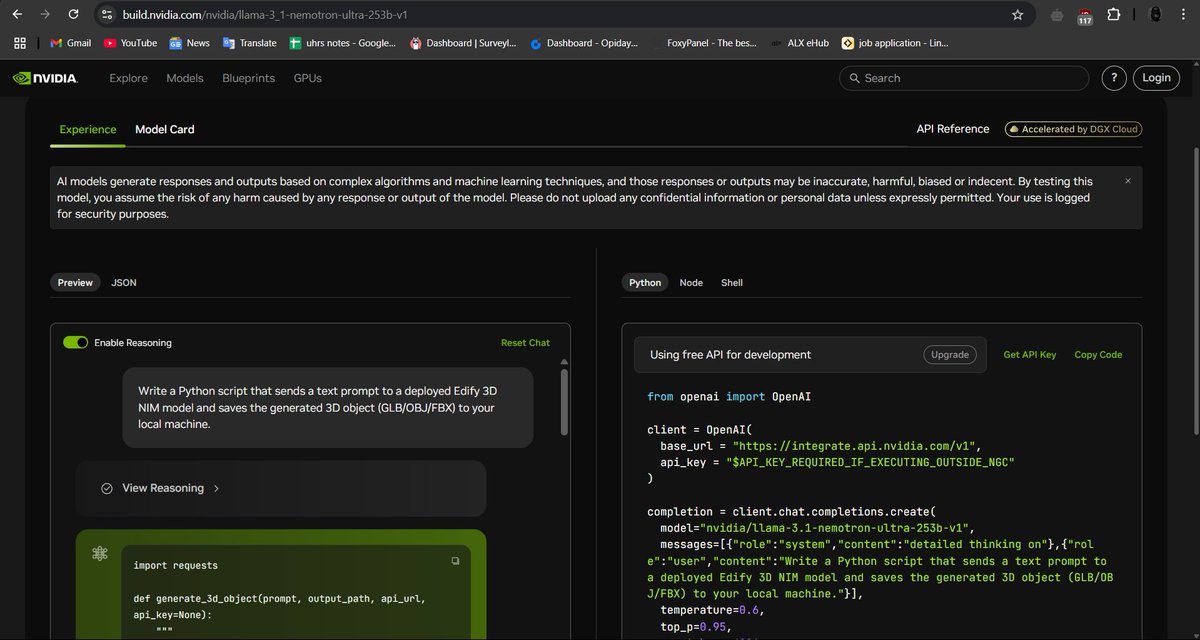This screenshot has width=1200, height=640.
Task: Toggle Enable Reasoning switch
Action: (x=76, y=342)
